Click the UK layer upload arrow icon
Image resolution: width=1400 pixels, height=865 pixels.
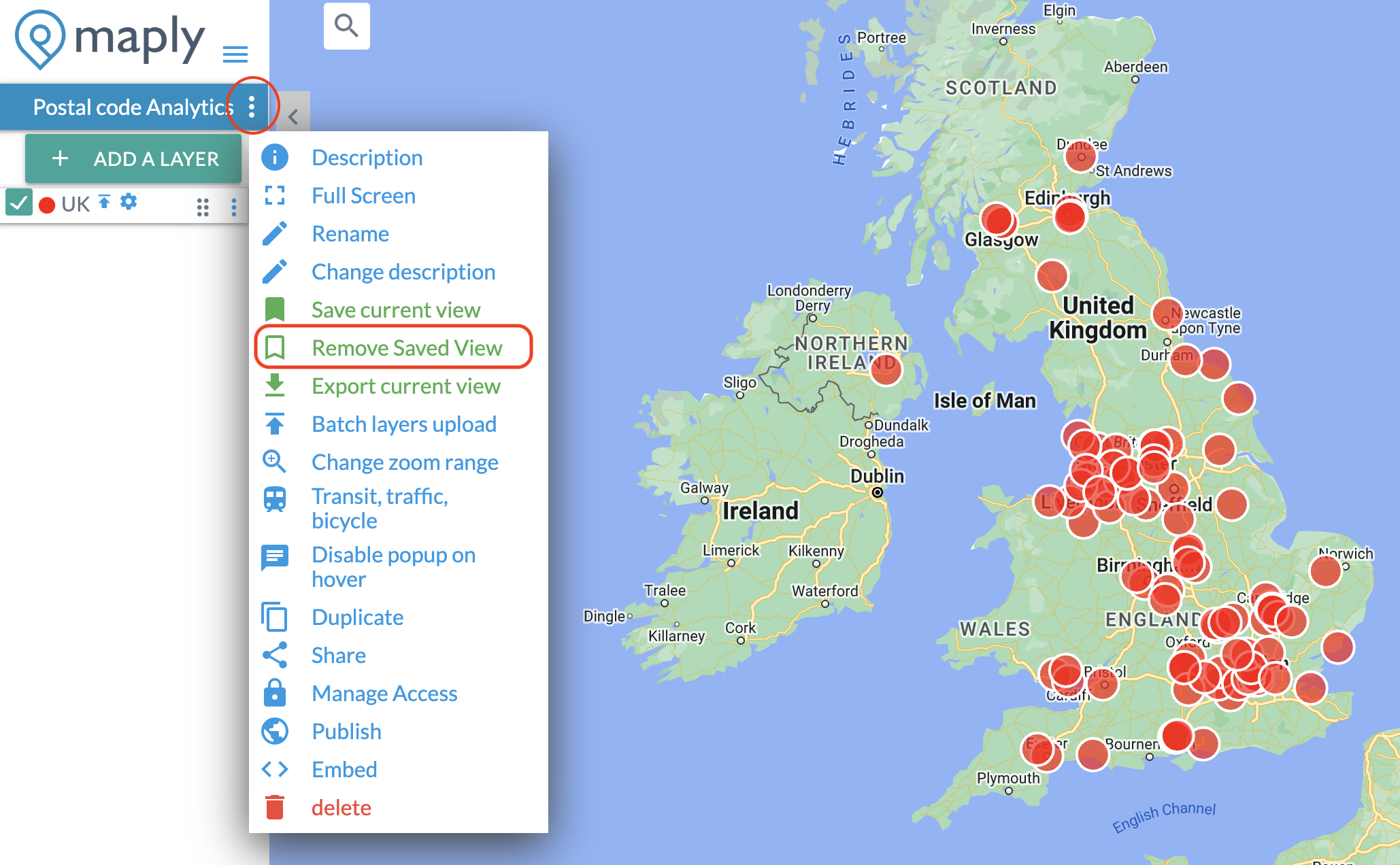(x=104, y=202)
